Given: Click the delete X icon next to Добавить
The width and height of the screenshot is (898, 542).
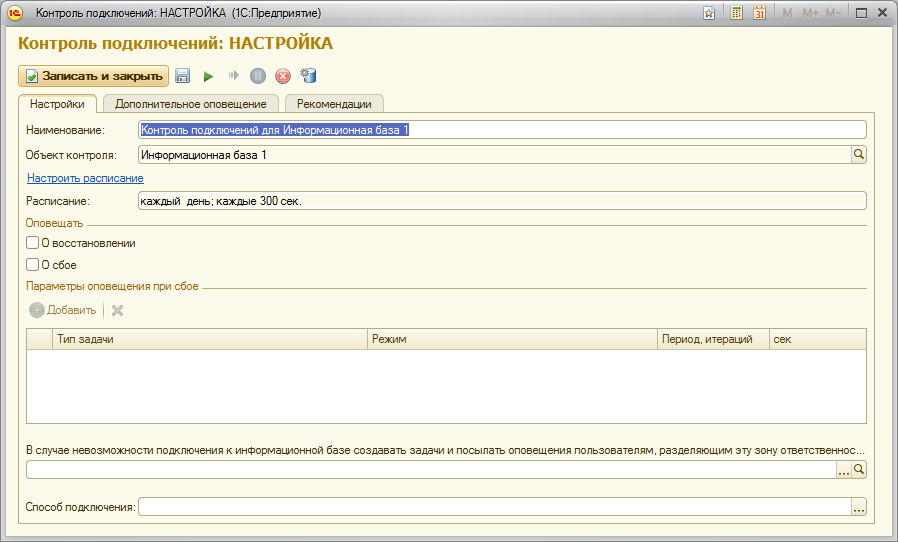Looking at the screenshot, I should pos(117,310).
